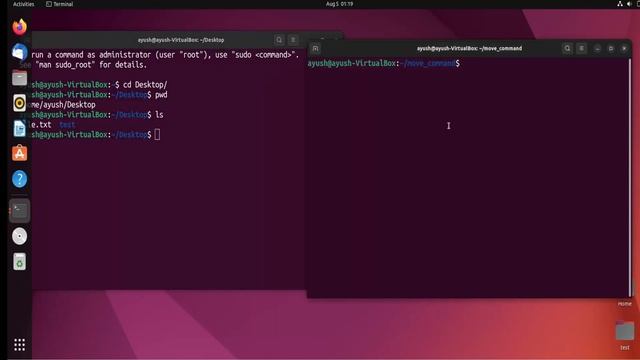This screenshot has height=360, width=640.
Task: Open the volume icon in top bar
Action: click(629, 4)
